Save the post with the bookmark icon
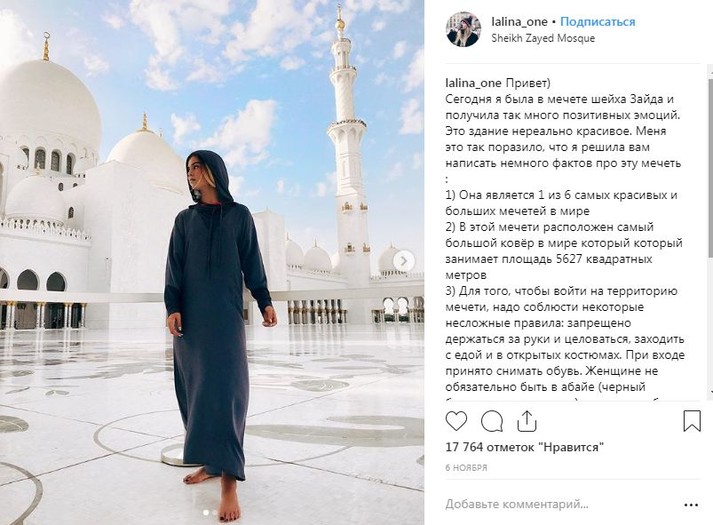 coord(692,421)
